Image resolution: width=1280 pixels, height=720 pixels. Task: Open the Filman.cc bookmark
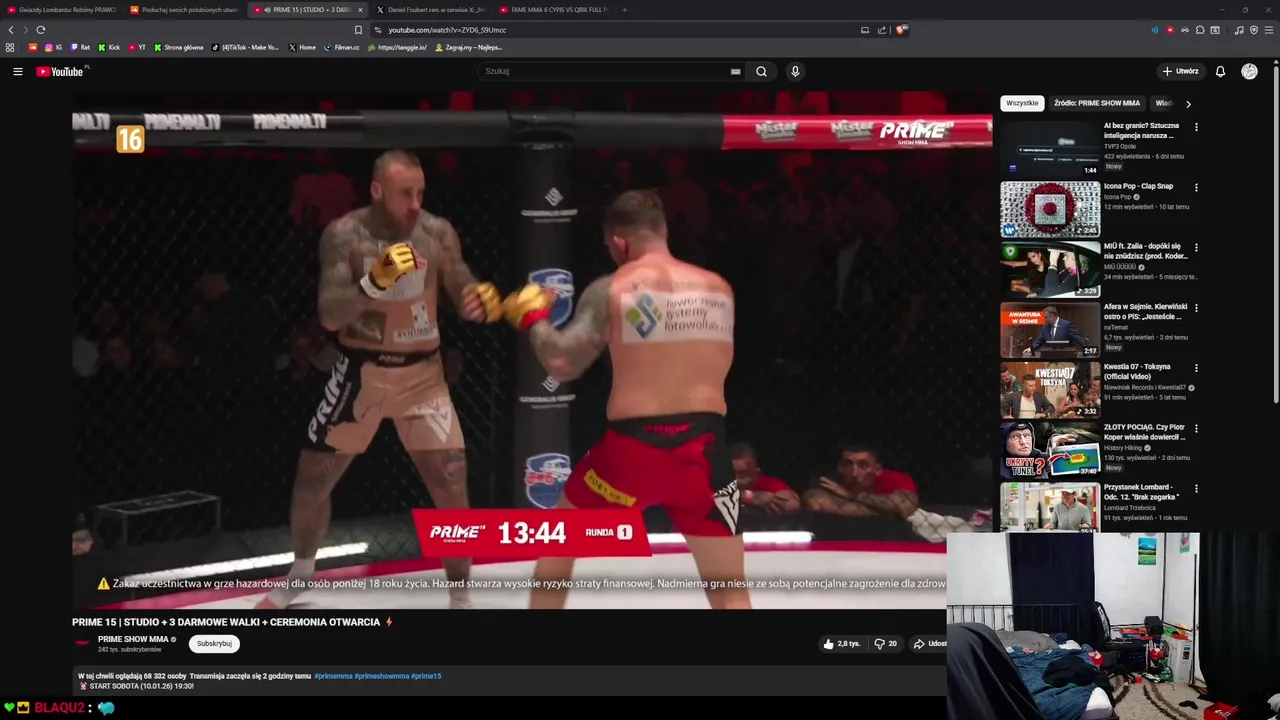(x=341, y=47)
